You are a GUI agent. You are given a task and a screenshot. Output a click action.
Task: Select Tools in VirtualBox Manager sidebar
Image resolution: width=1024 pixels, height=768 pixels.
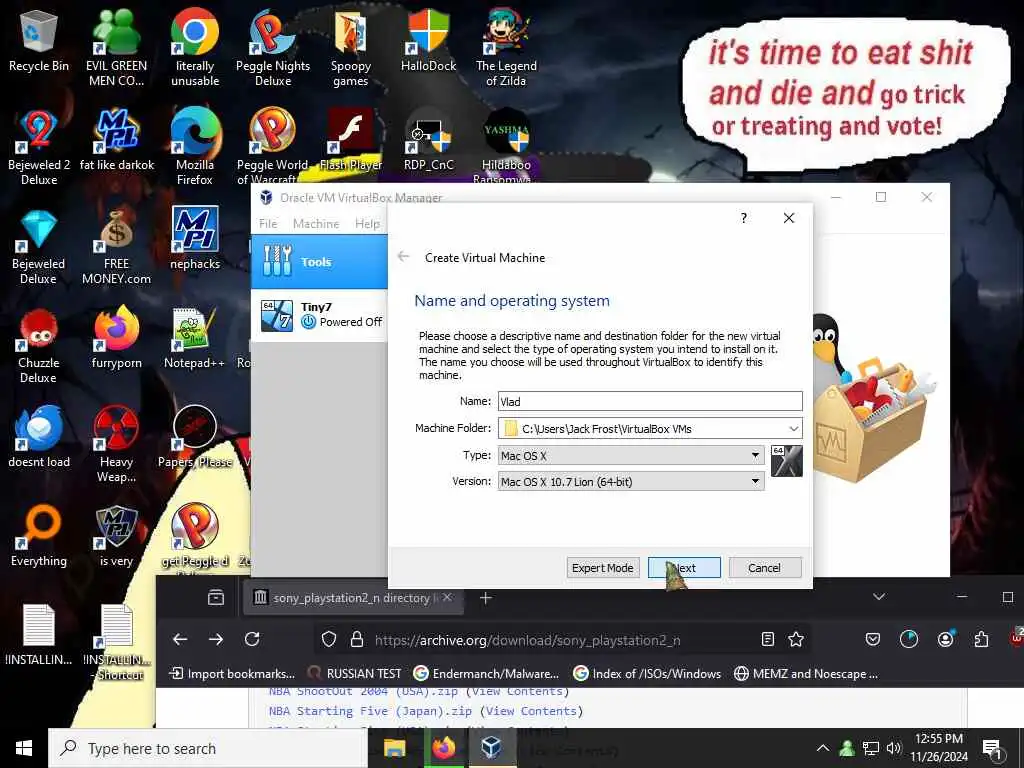(319, 262)
